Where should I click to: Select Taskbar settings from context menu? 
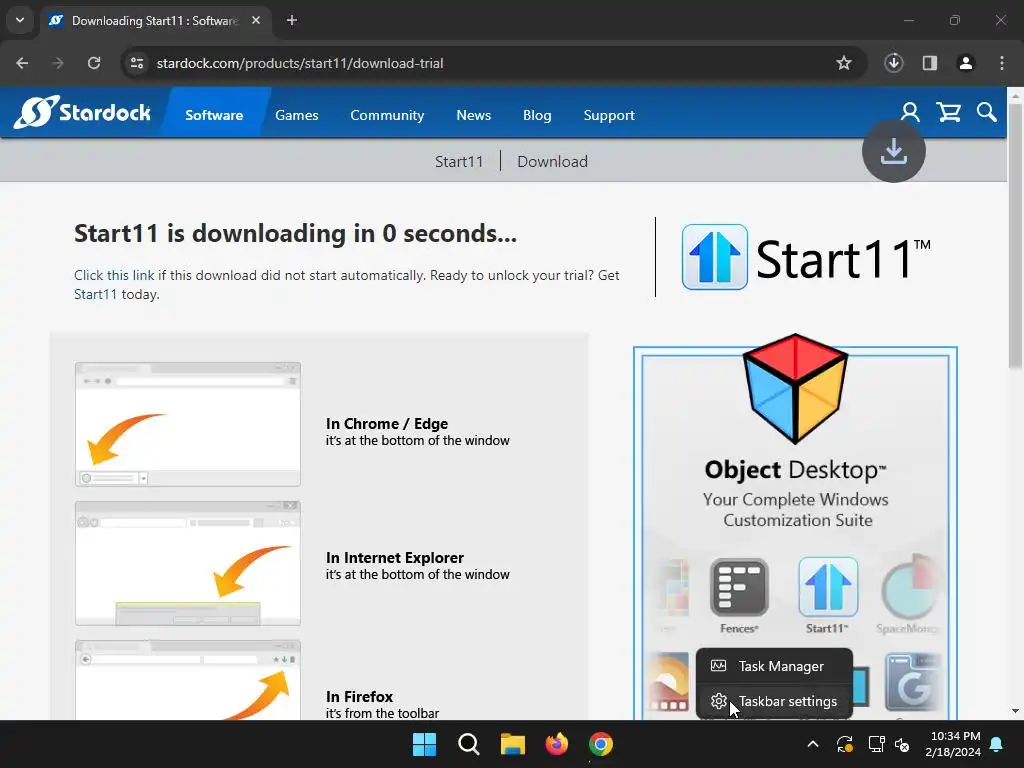click(775, 701)
